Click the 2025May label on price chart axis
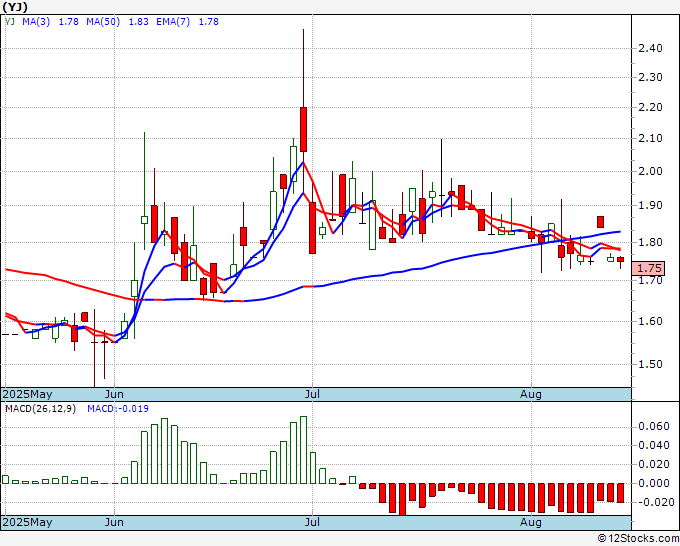 [x=27, y=394]
